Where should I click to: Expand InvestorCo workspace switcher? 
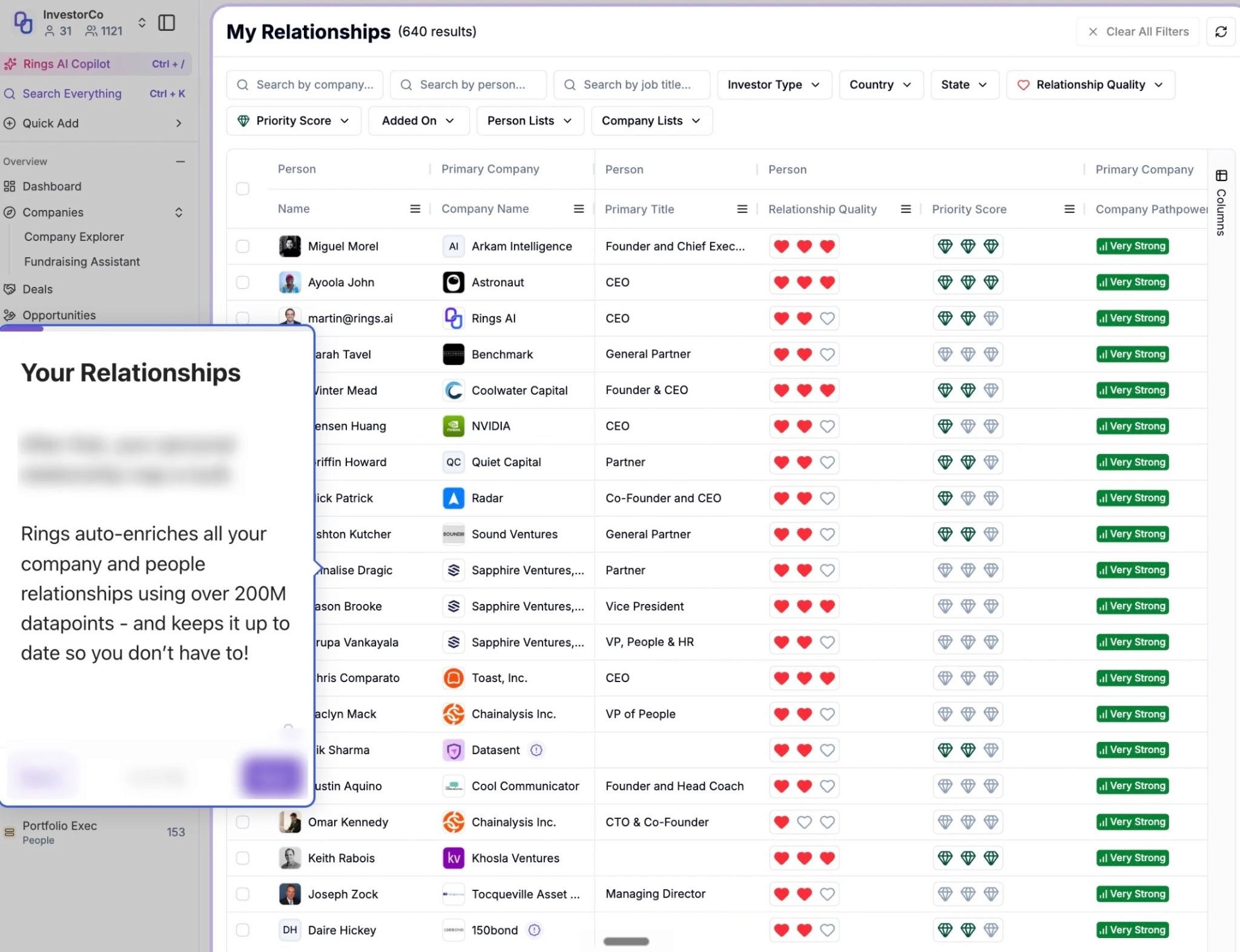tap(142, 23)
